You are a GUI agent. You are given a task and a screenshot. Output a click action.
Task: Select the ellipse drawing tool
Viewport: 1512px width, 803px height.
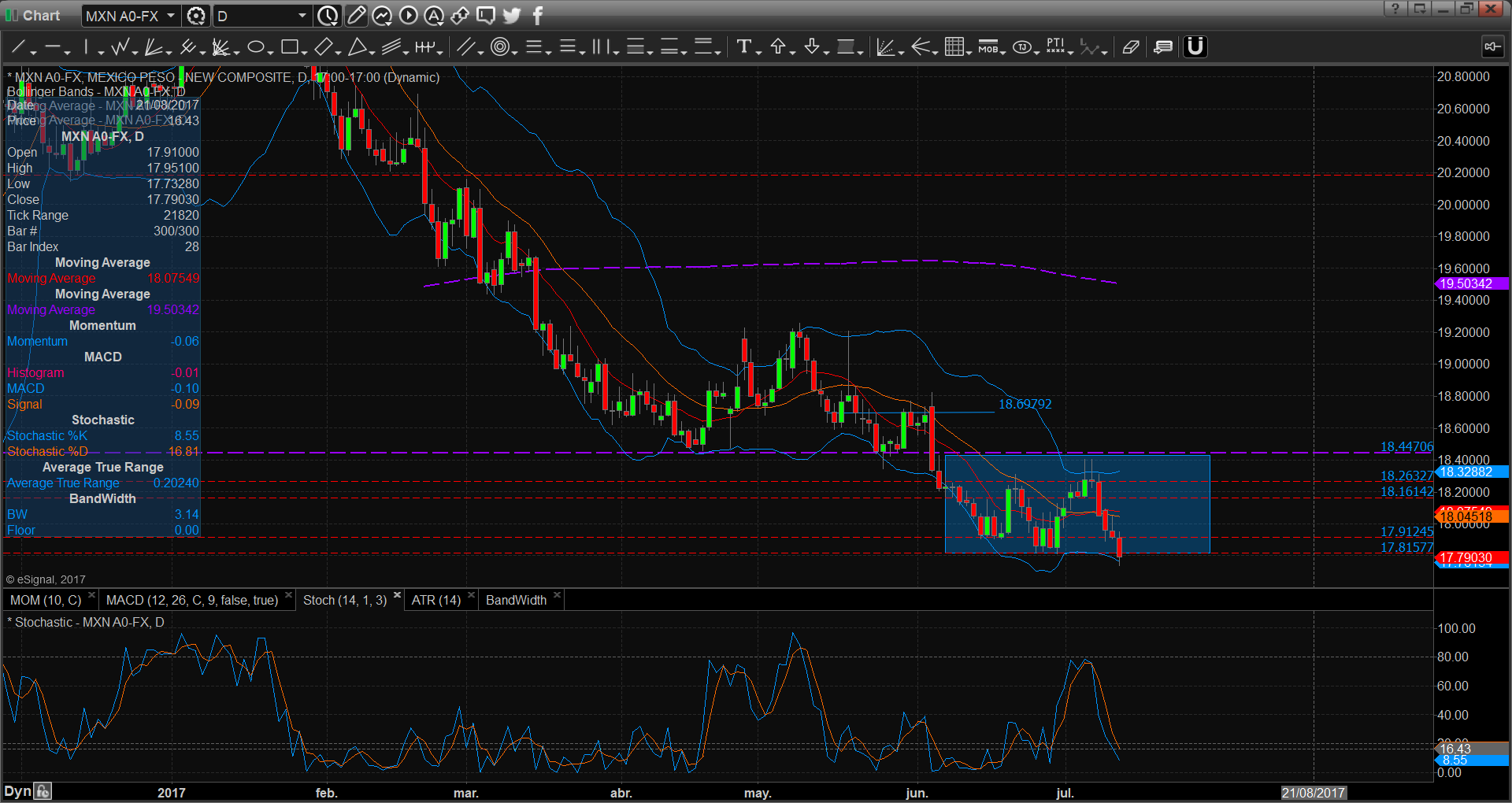tap(255, 47)
